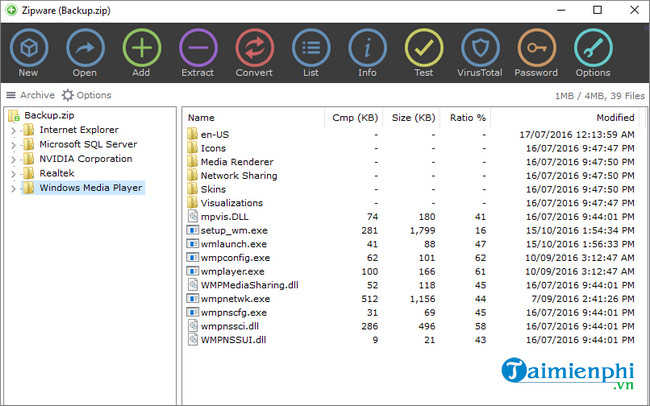Select the wmpnssci.dll file

(x=410, y=326)
